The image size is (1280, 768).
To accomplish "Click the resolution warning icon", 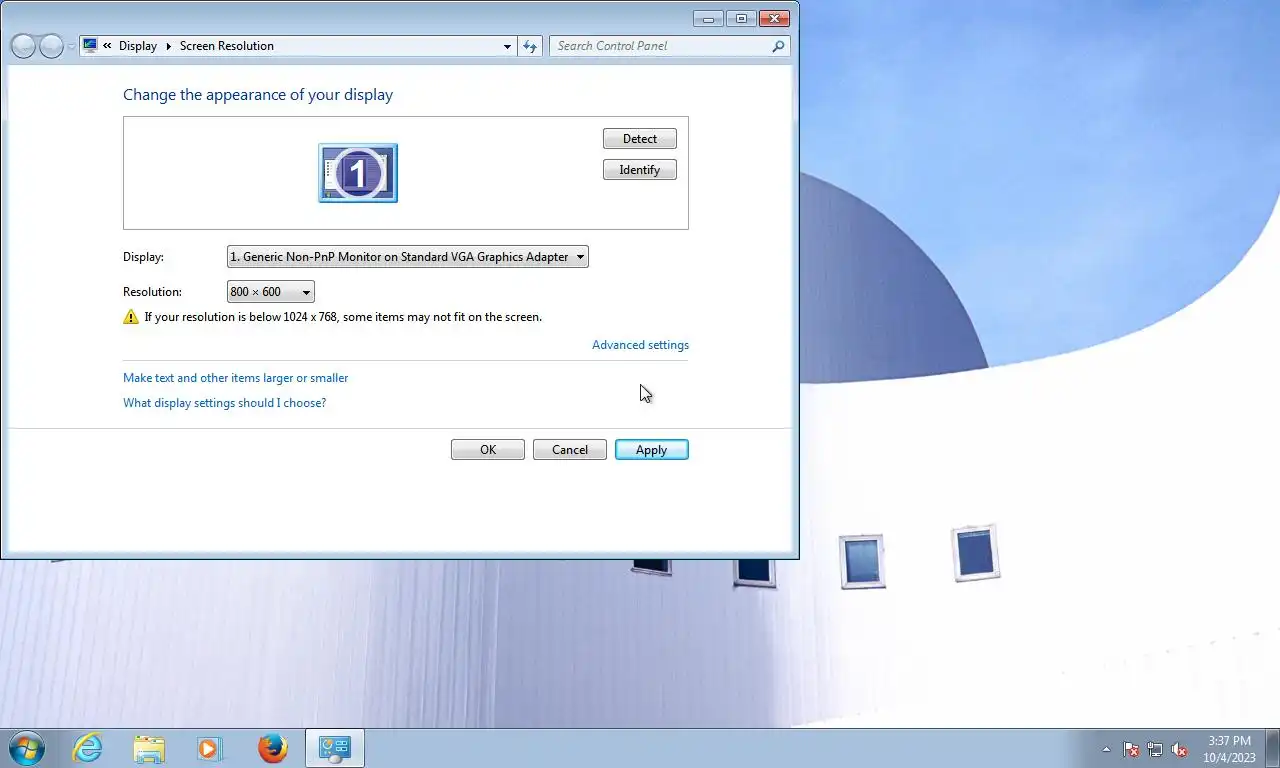I will pos(131,317).
